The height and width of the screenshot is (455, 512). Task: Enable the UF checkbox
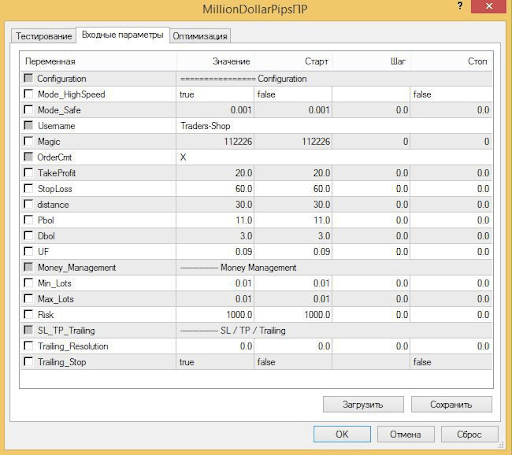tap(29, 251)
